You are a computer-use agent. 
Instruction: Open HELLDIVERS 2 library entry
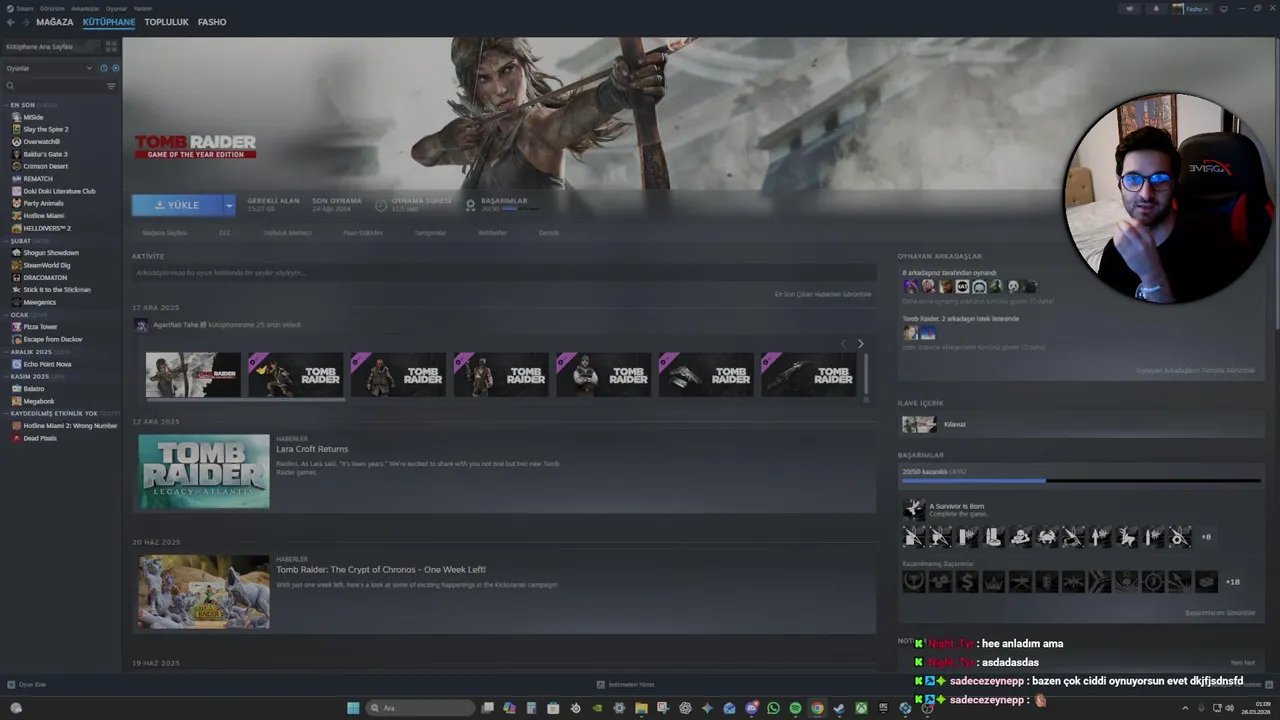coord(47,228)
